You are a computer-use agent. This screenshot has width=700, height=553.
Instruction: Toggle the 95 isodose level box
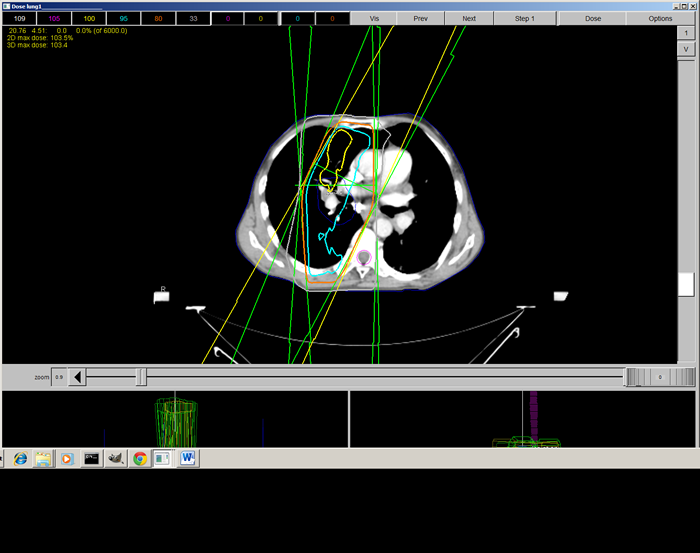click(x=124, y=18)
